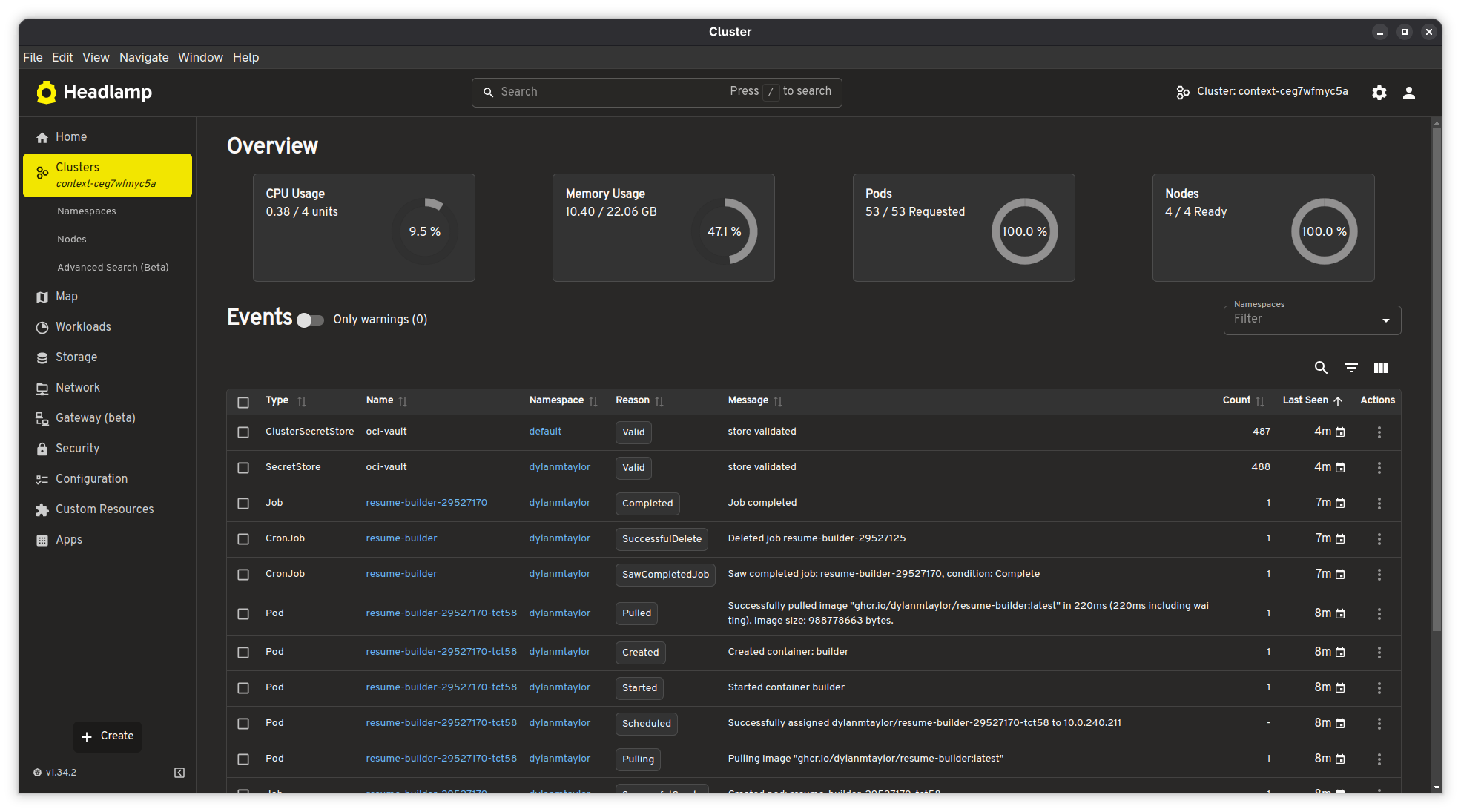The height and width of the screenshot is (812, 1461).
Task: Check the select-all checkbox in events header
Action: (x=243, y=402)
